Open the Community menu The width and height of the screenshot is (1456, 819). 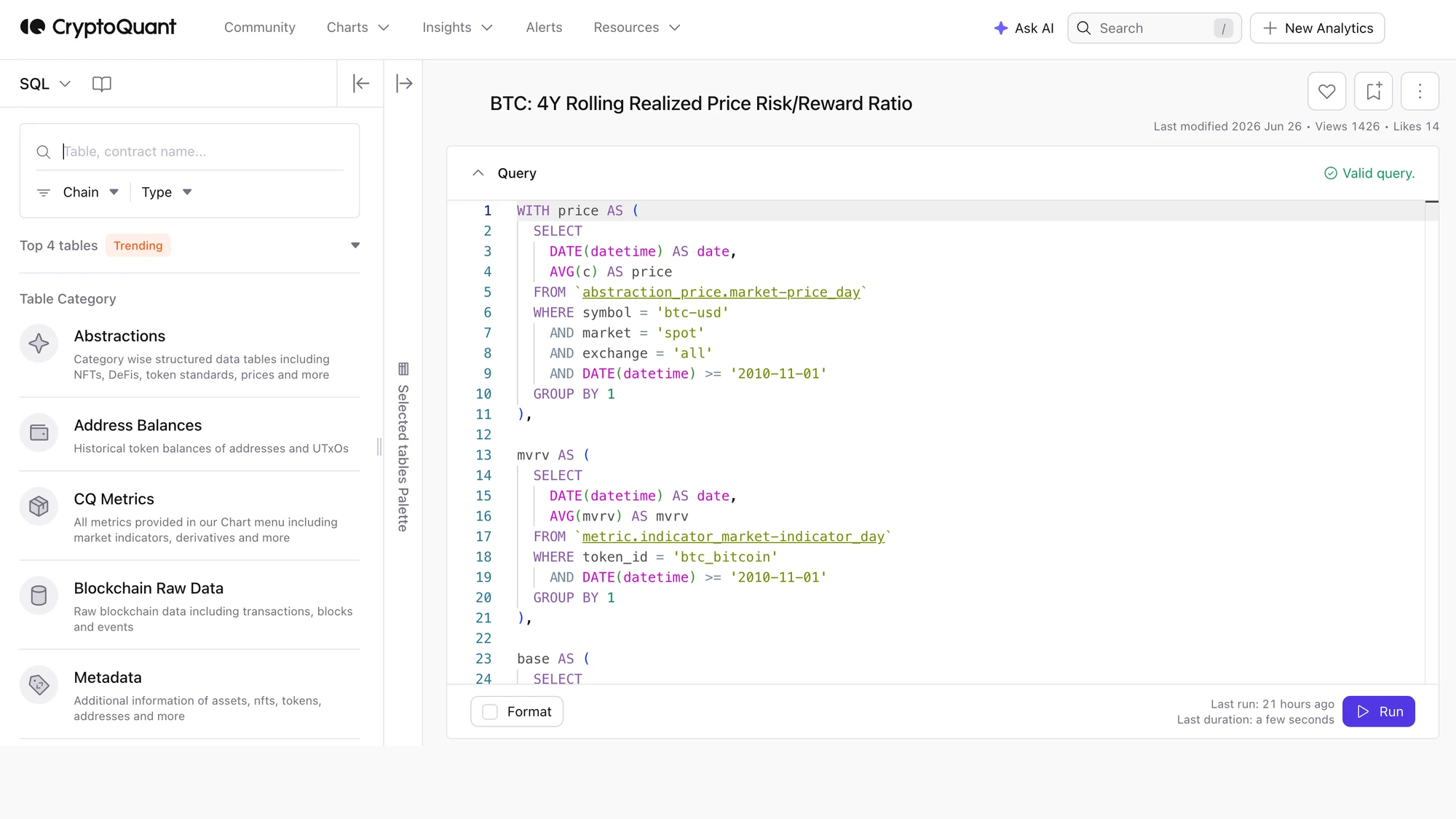point(260,28)
